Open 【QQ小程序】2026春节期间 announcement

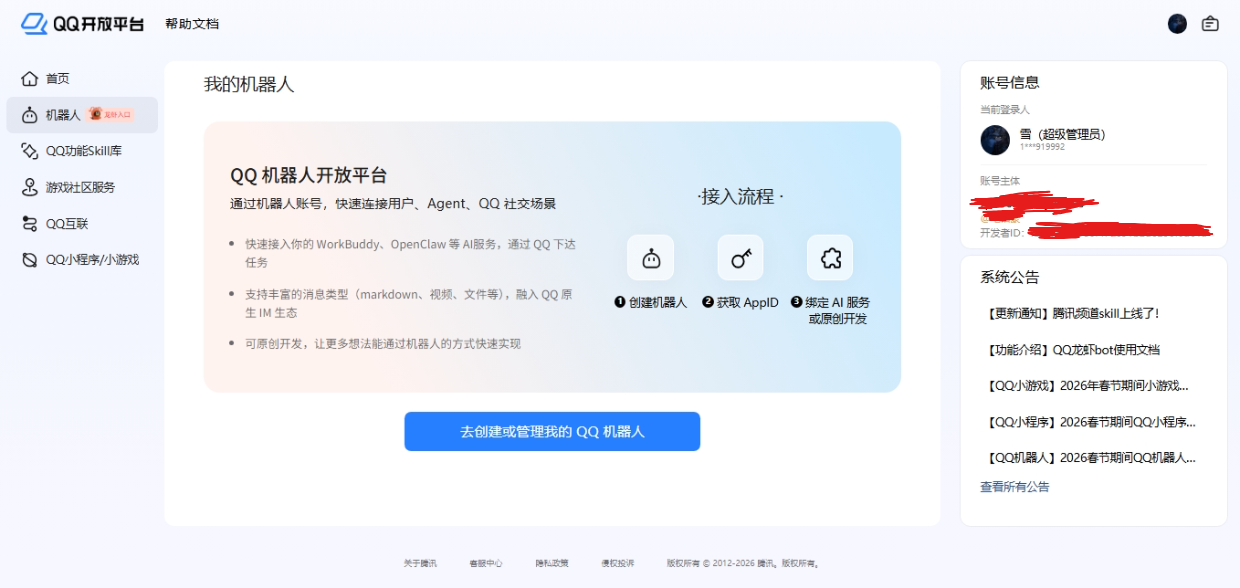tap(1090, 422)
